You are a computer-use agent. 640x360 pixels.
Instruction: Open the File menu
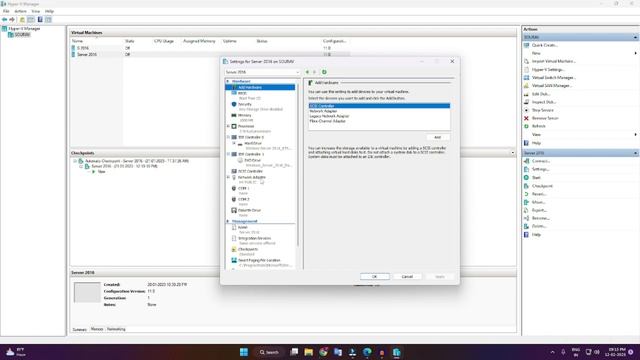[6, 11]
